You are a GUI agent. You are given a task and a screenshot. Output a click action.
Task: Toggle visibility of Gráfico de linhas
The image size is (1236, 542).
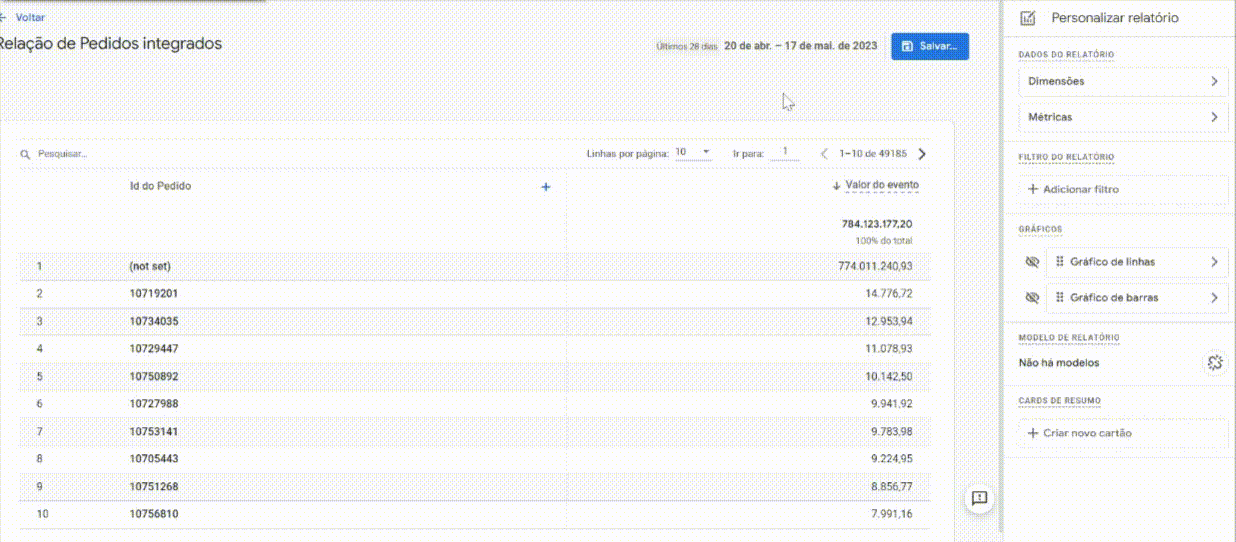1032,262
